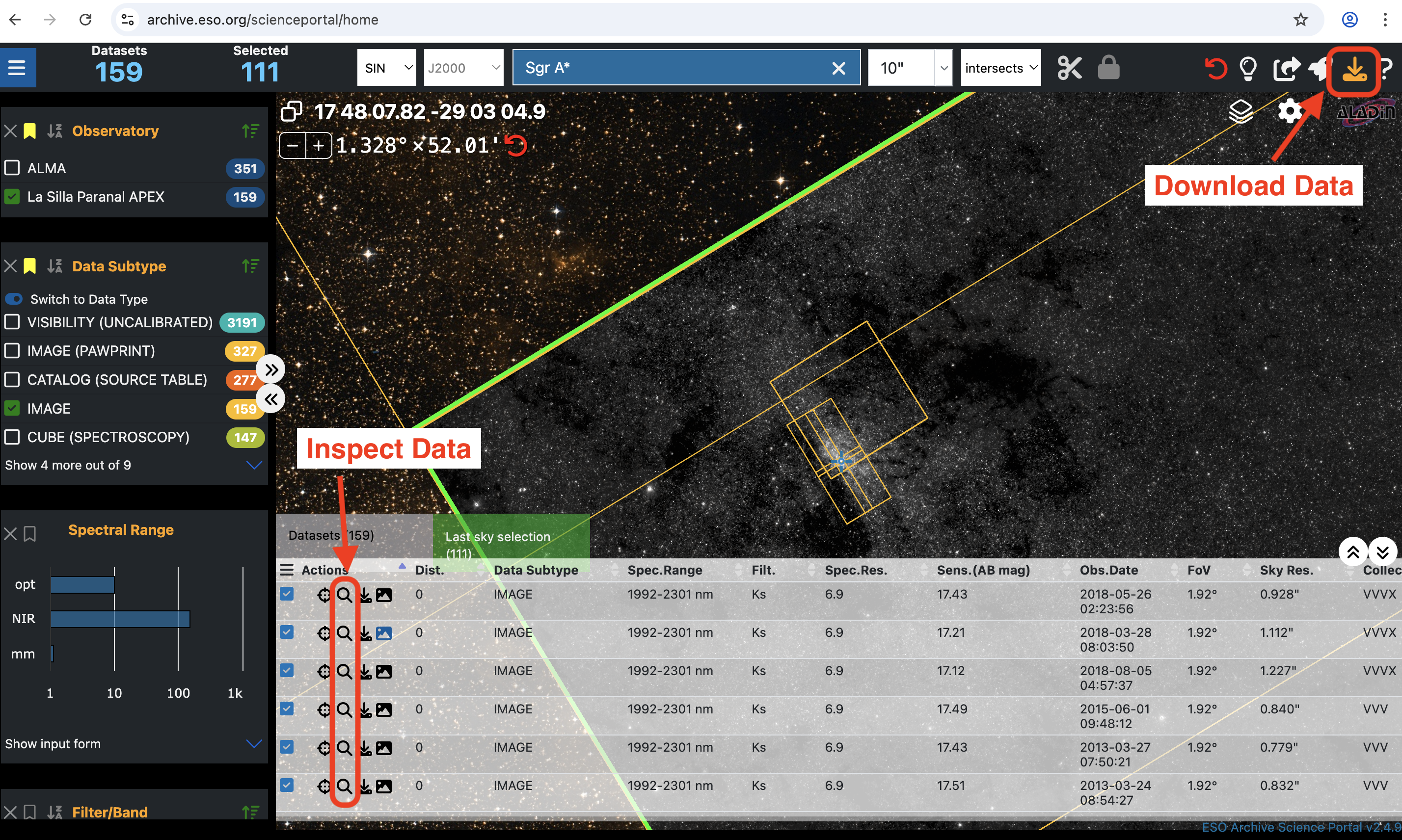Viewport: 1402px width, 840px height.
Task: Clear the Sgr A* search field
Action: click(x=838, y=69)
